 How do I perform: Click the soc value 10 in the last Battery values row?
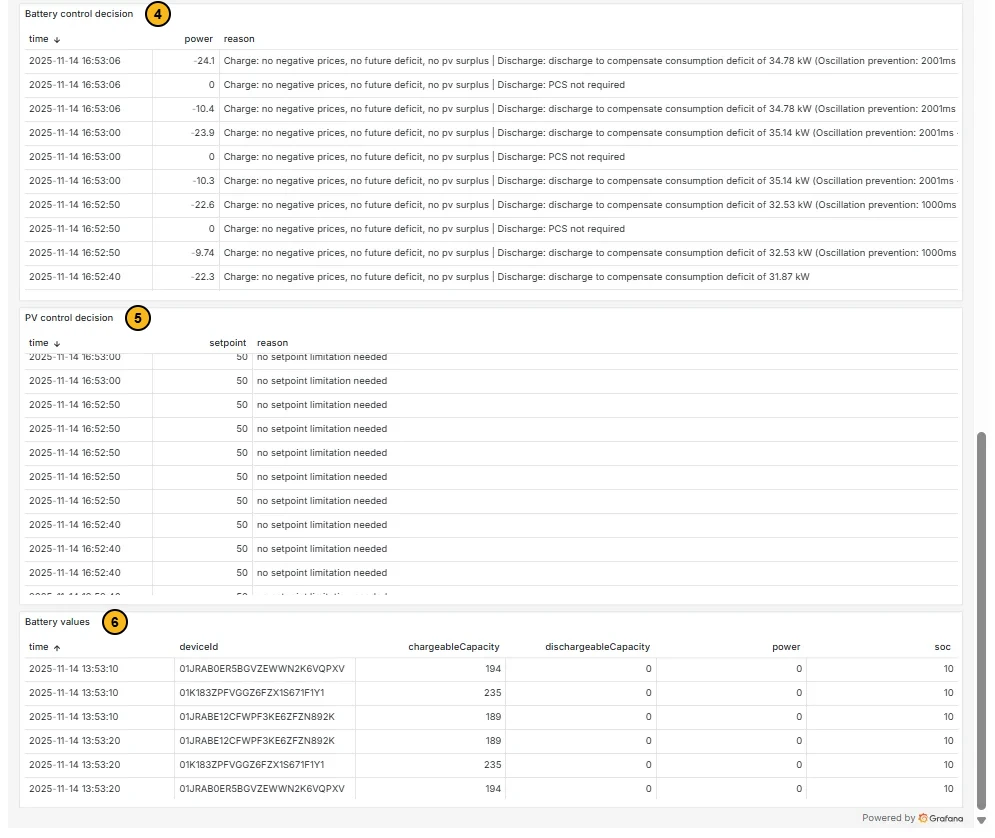click(883, 789)
